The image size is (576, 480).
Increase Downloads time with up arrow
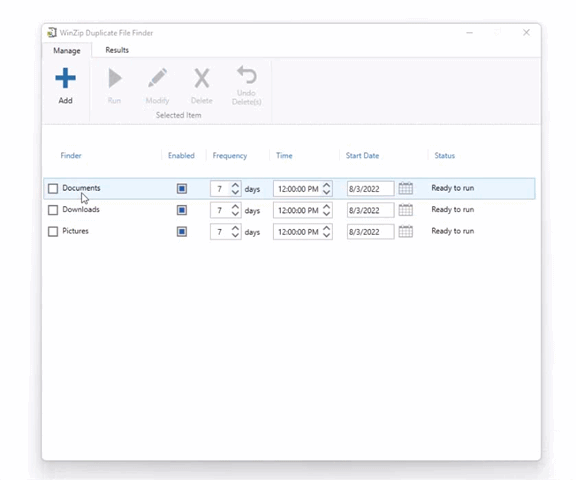click(326, 207)
